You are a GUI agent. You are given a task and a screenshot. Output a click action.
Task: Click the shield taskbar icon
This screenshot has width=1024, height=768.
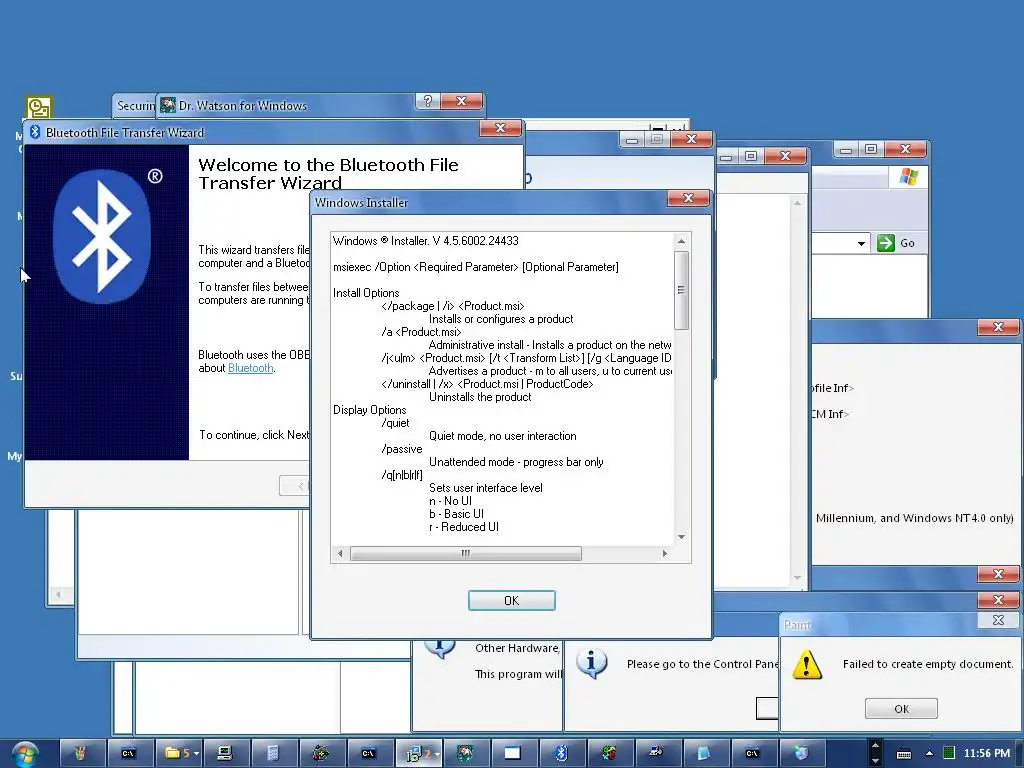click(801, 753)
